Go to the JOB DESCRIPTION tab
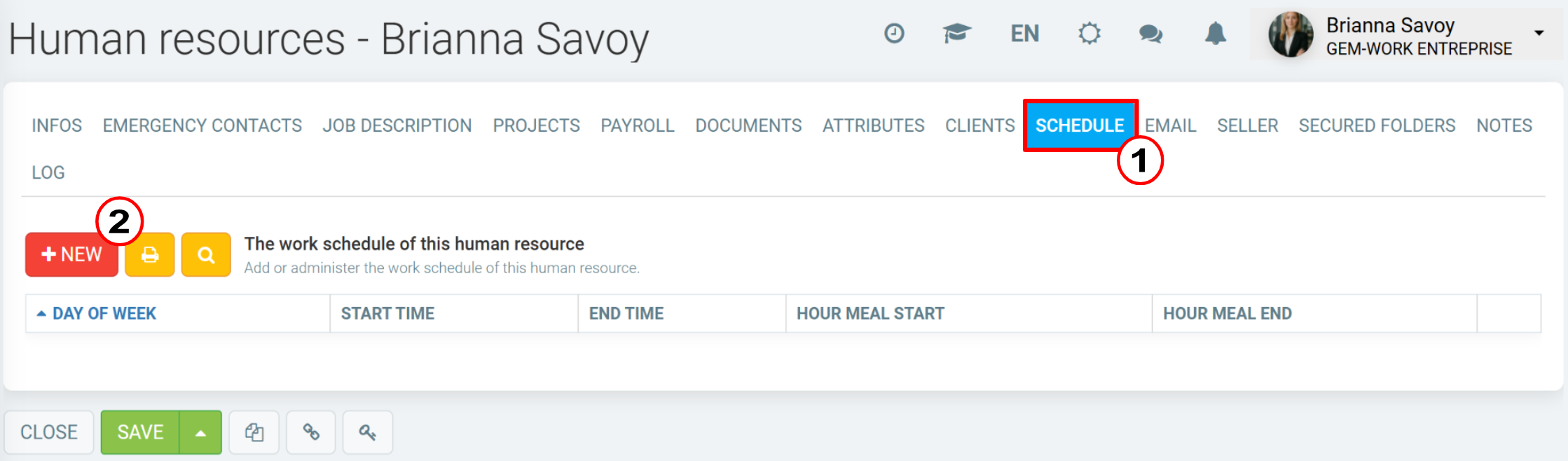 click(397, 125)
